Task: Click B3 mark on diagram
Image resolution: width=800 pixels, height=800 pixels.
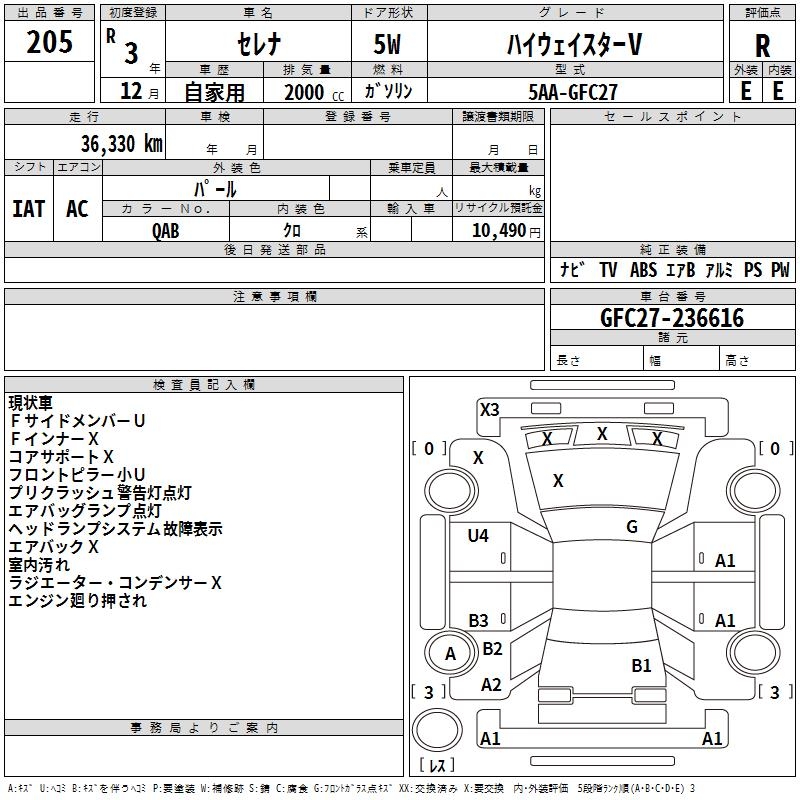Action: 479,621
